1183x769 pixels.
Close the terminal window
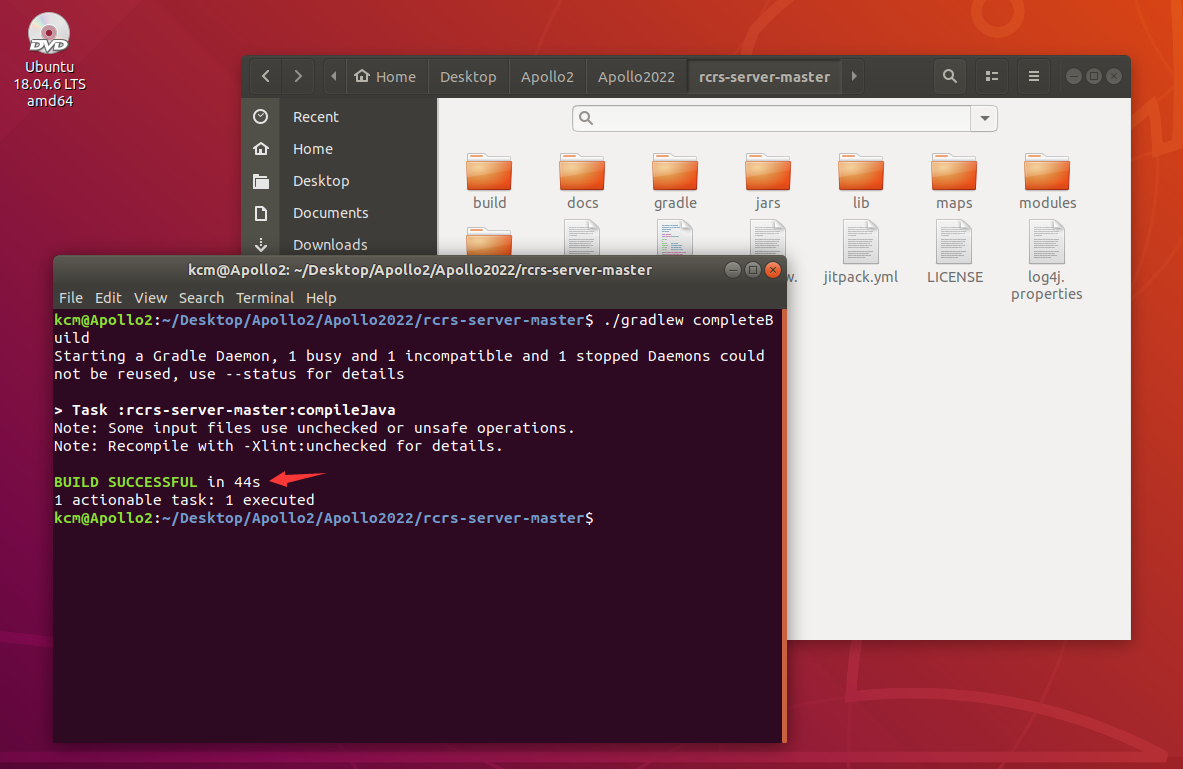coord(773,270)
